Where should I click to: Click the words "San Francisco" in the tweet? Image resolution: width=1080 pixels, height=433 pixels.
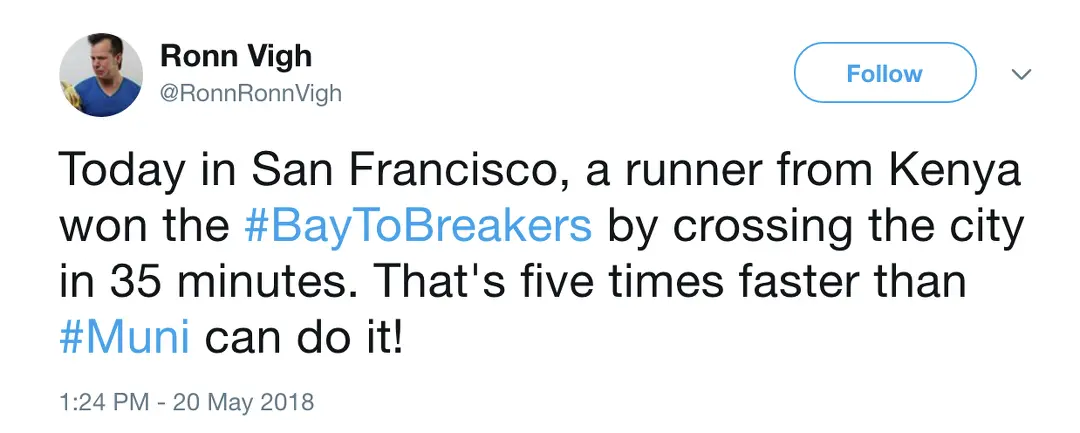pyautogui.click(x=380, y=171)
